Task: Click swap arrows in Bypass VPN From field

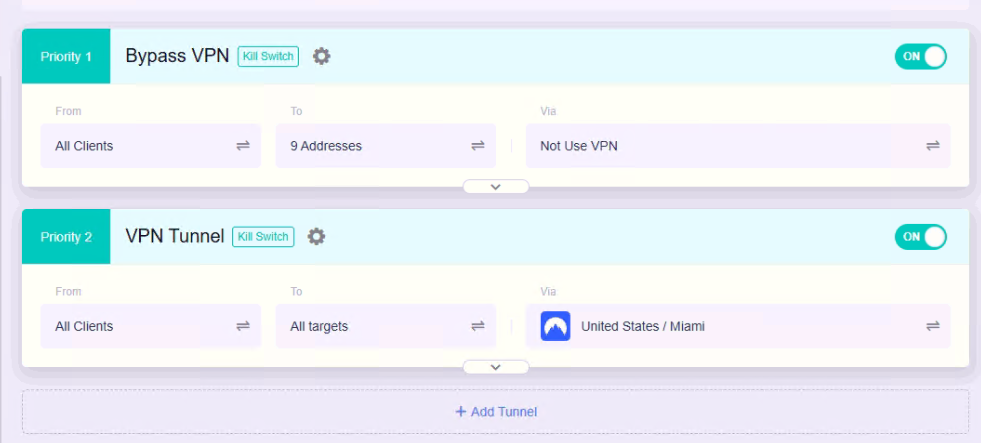Action: (x=243, y=146)
